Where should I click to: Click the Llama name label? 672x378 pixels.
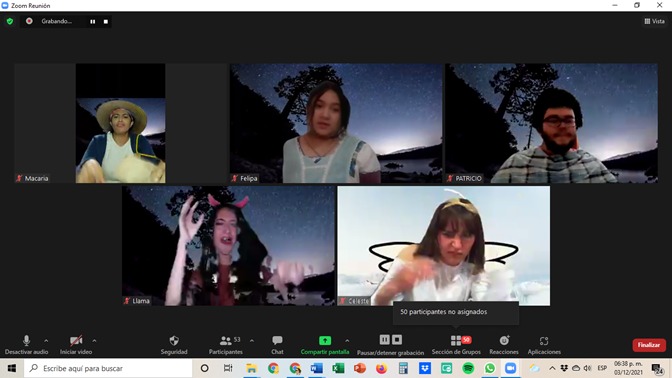click(x=141, y=301)
